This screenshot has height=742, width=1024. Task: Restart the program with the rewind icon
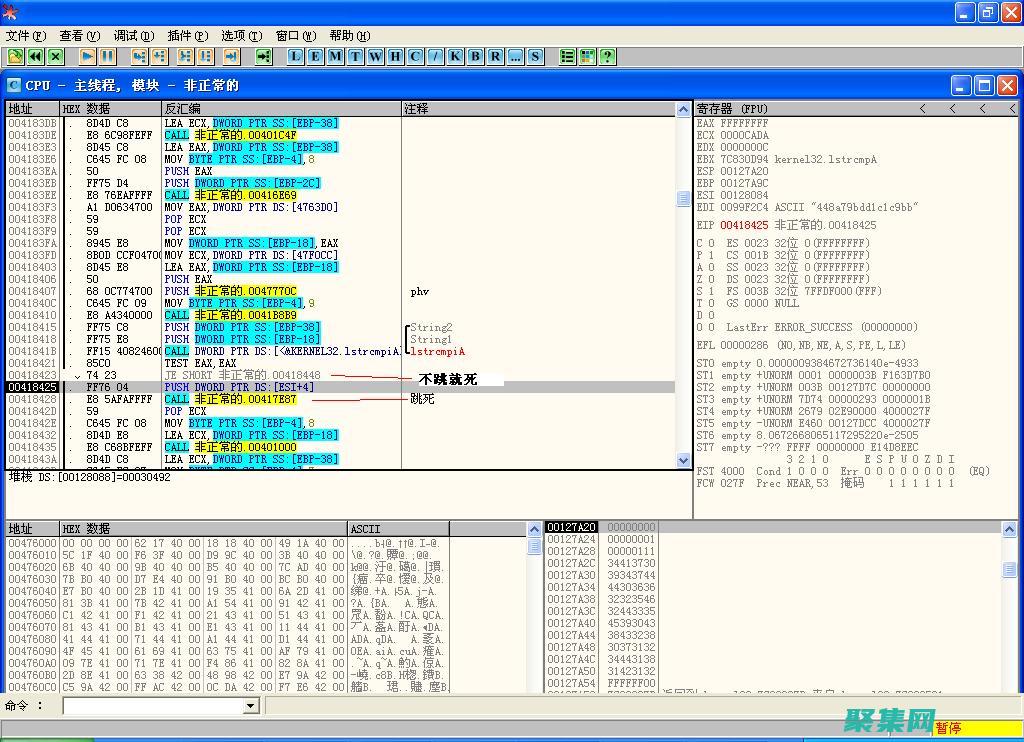click(35, 57)
